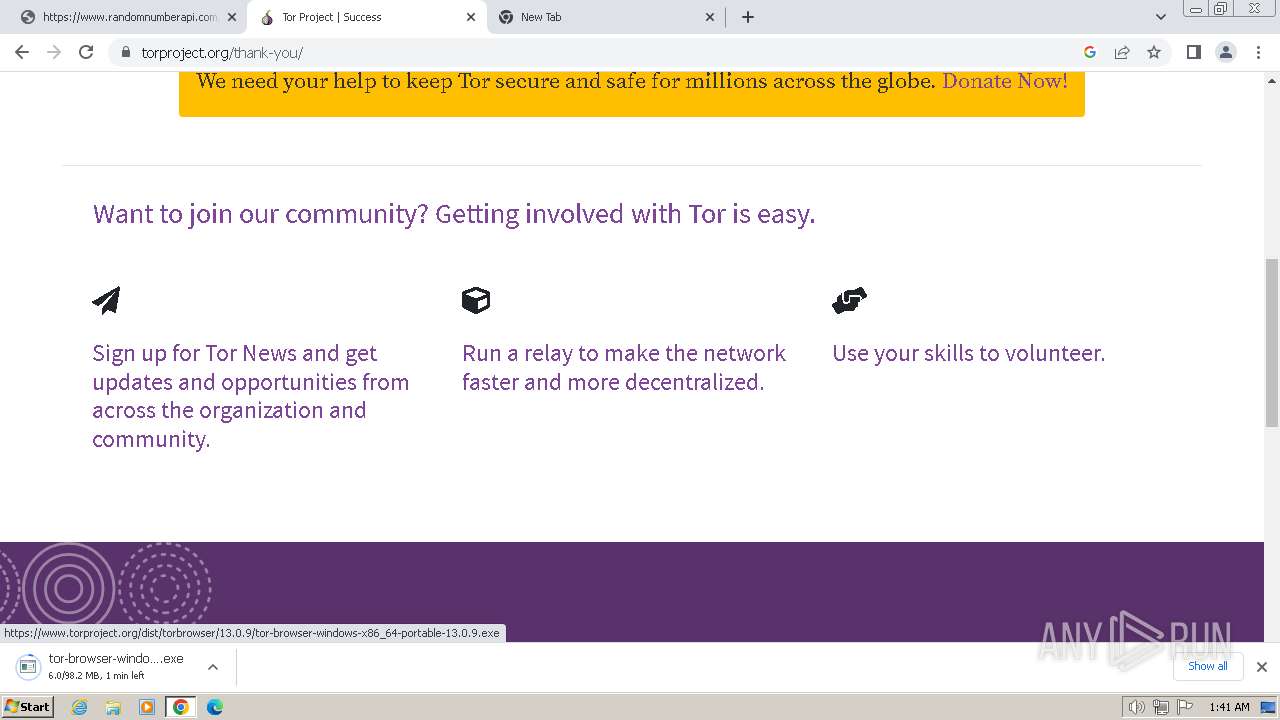Image resolution: width=1280 pixels, height=720 pixels.
Task: Open the Windows Start menu
Action: click(x=28, y=707)
